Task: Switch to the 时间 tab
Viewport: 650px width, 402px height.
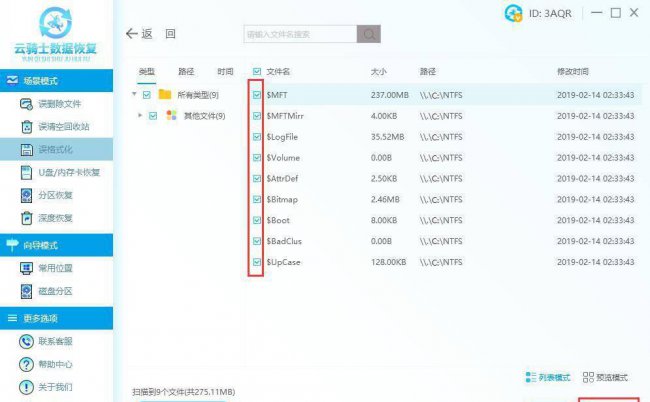Action: [225, 72]
